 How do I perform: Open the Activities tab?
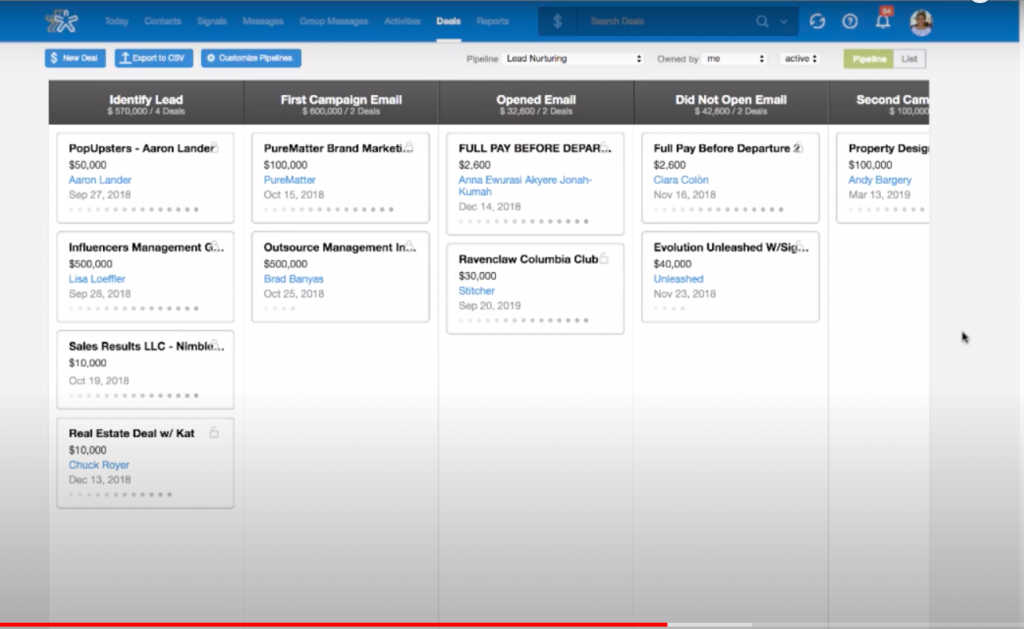402,22
